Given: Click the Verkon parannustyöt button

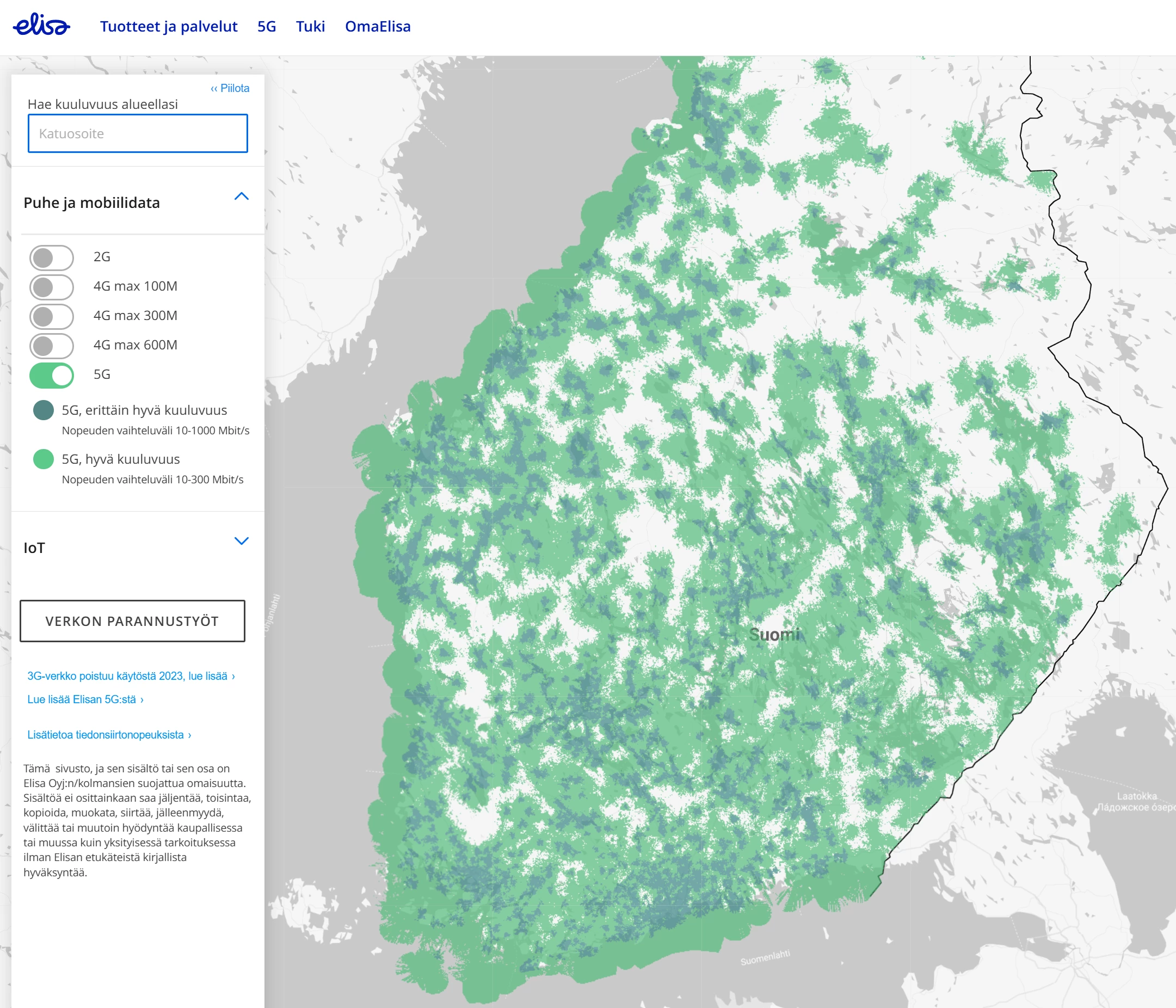Looking at the screenshot, I should [x=132, y=621].
